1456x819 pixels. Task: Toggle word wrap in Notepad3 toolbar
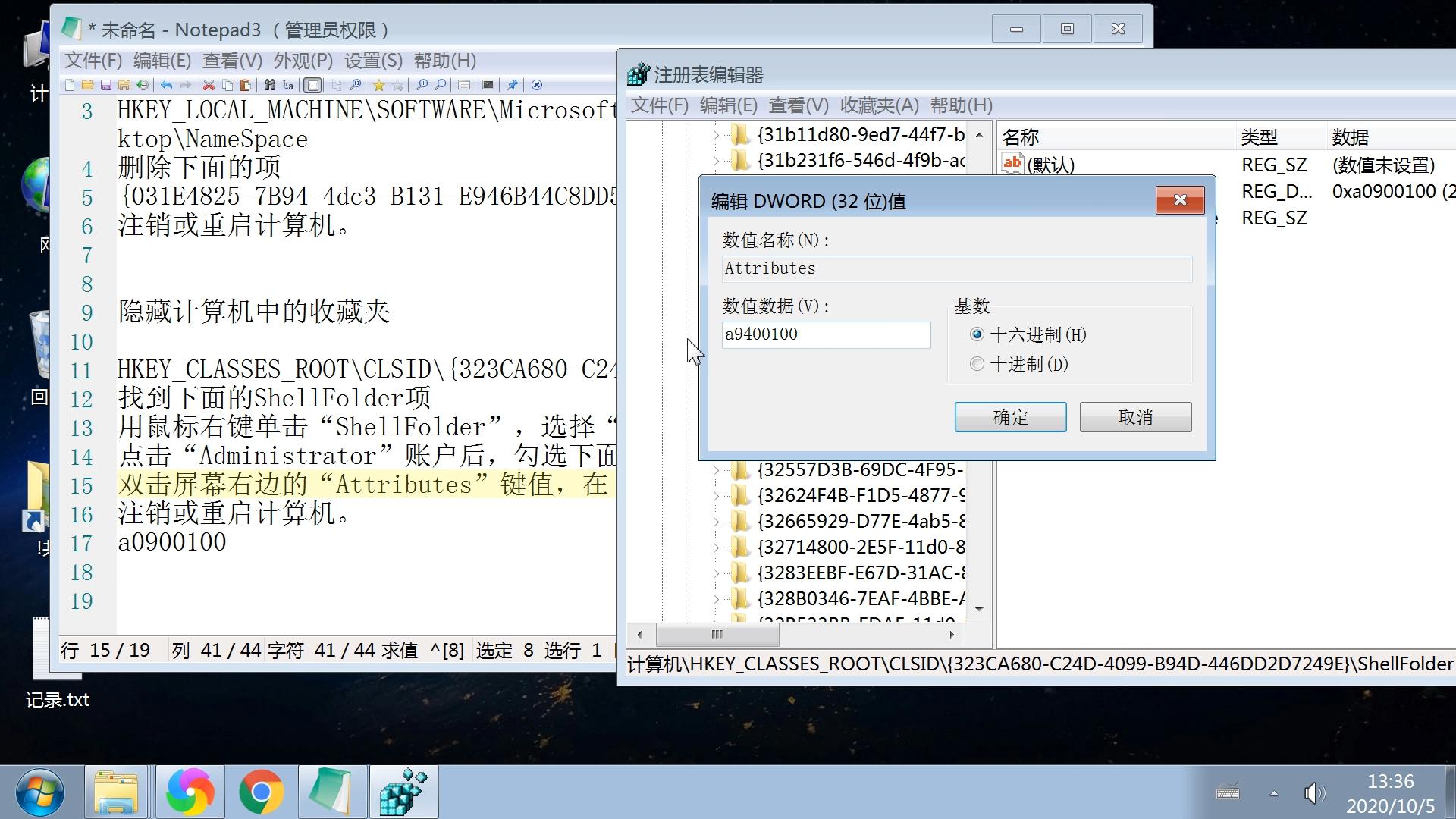(x=314, y=85)
